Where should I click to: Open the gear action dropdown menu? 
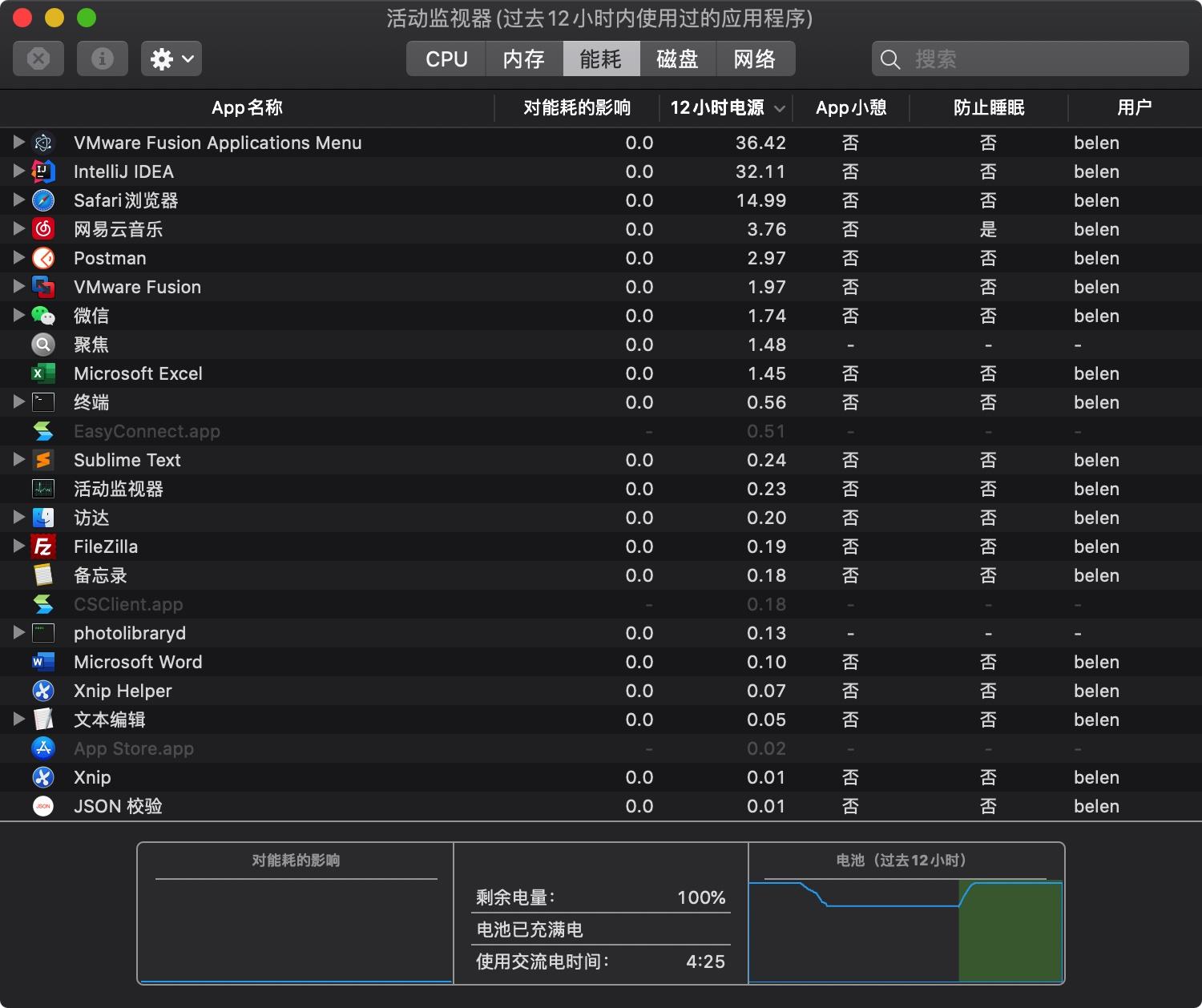pos(171,58)
